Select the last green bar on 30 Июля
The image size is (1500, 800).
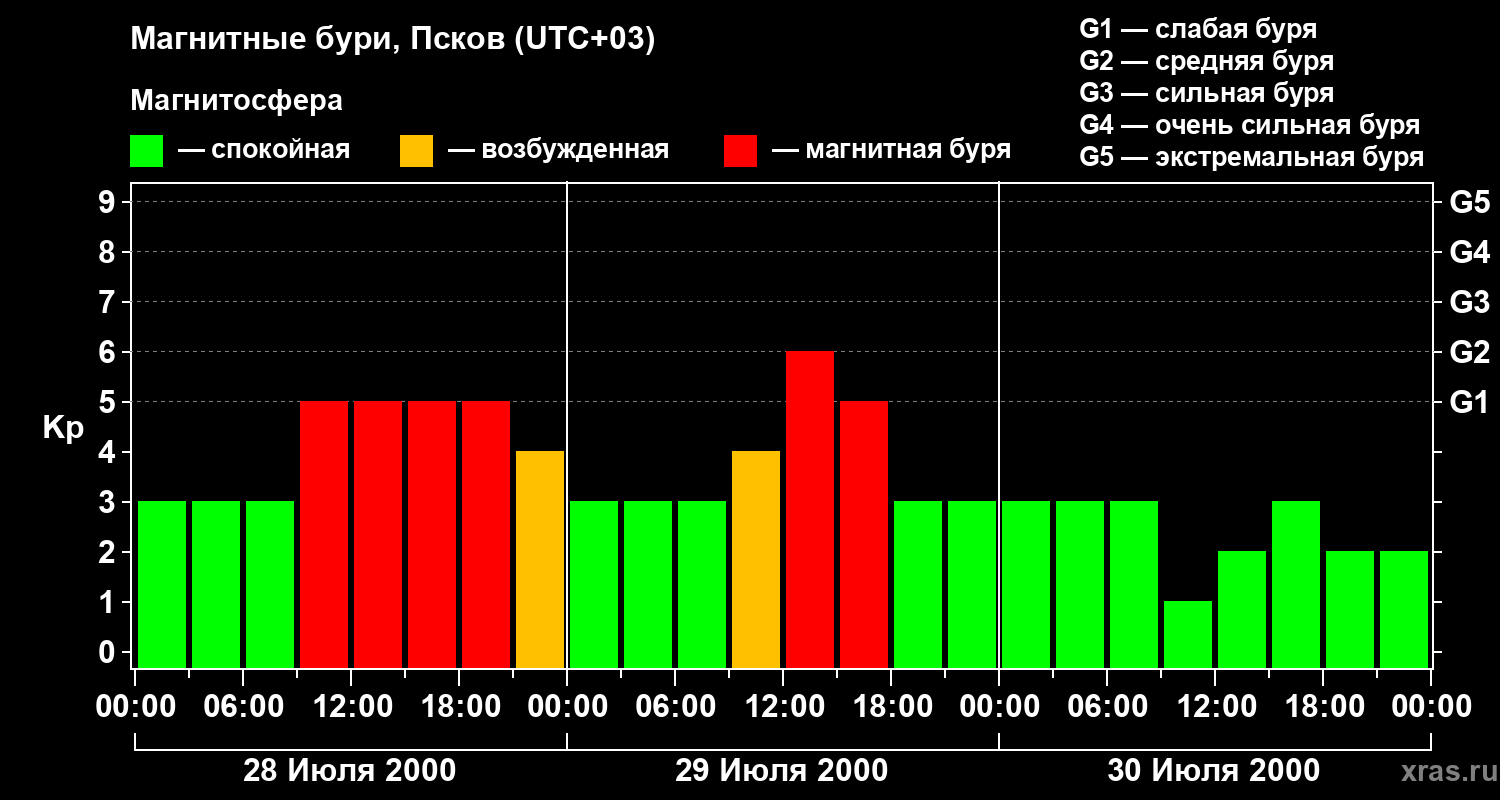click(x=1404, y=610)
